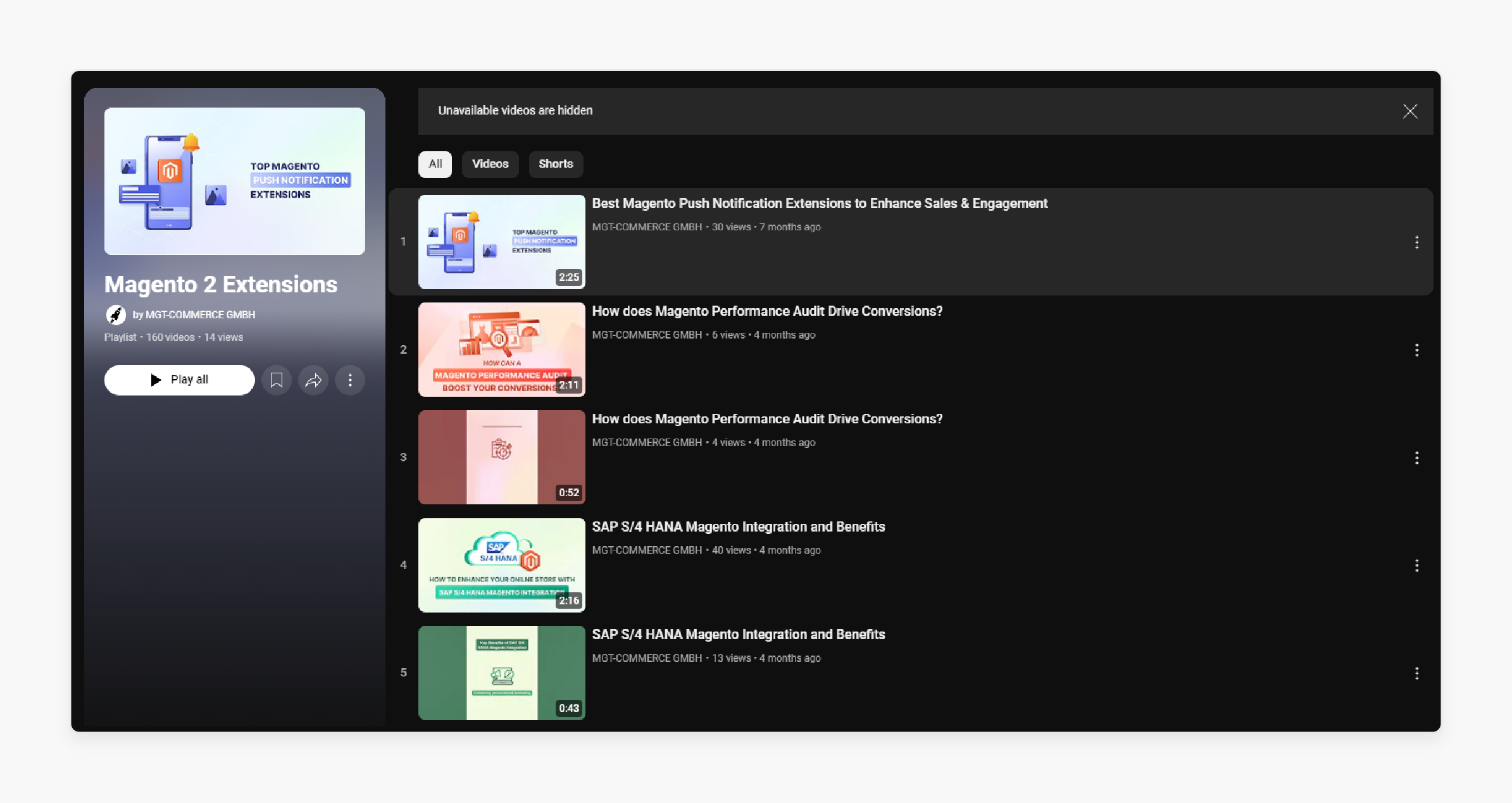Image resolution: width=1512 pixels, height=803 pixels.
Task: Open options menu for video number 4
Action: click(x=1416, y=565)
